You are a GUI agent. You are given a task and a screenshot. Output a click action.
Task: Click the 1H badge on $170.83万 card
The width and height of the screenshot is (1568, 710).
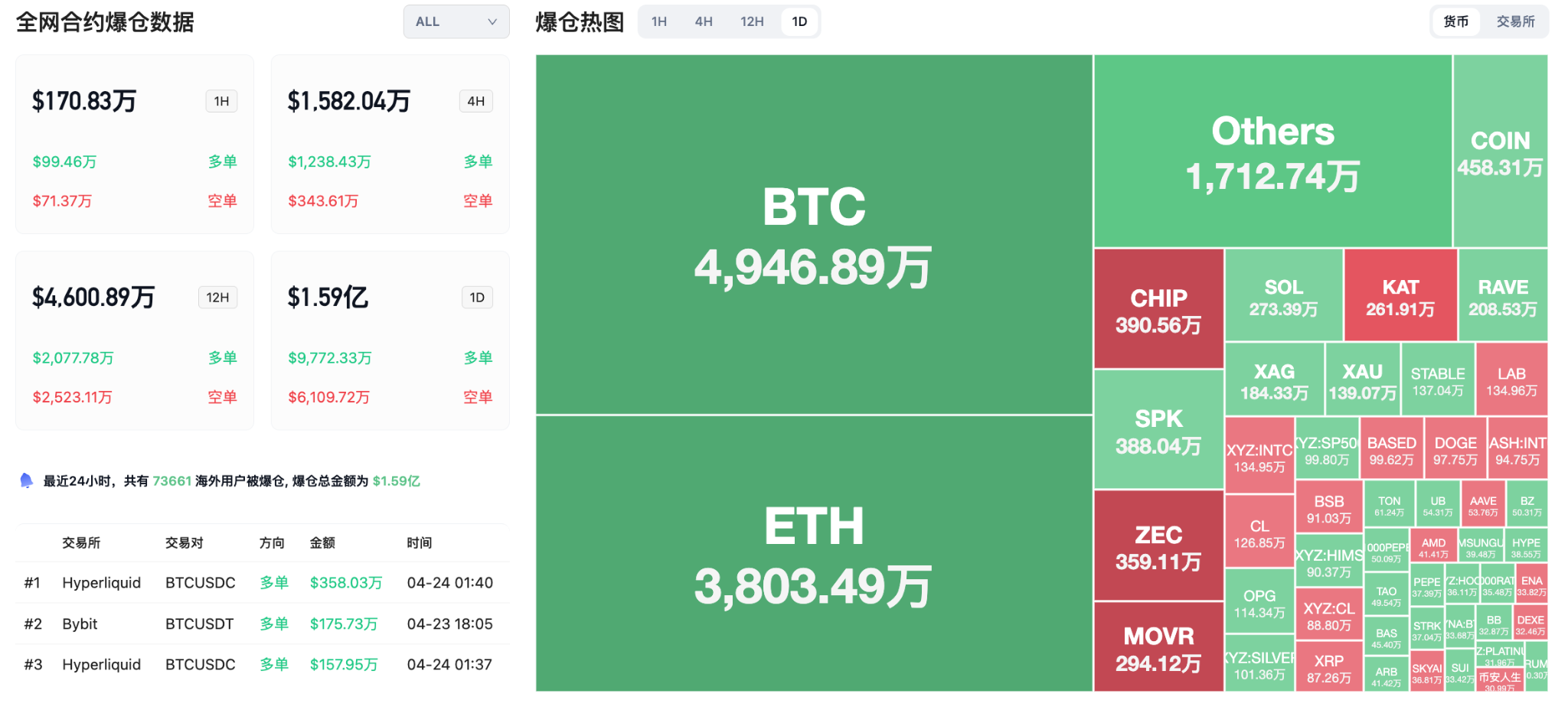click(221, 101)
